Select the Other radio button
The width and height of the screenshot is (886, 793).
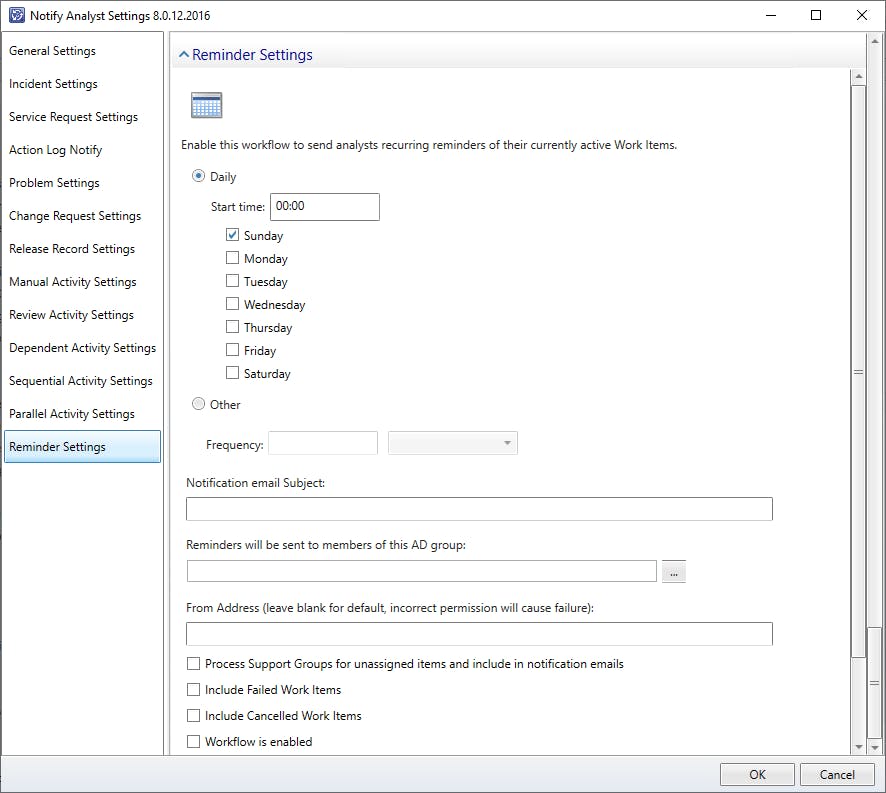point(197,405)
